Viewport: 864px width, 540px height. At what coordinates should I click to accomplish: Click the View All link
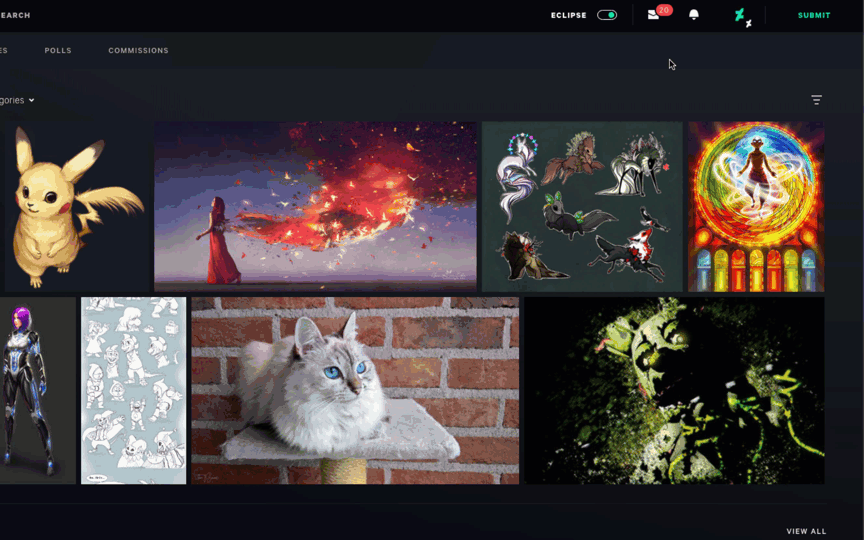(x=806, y=531)
